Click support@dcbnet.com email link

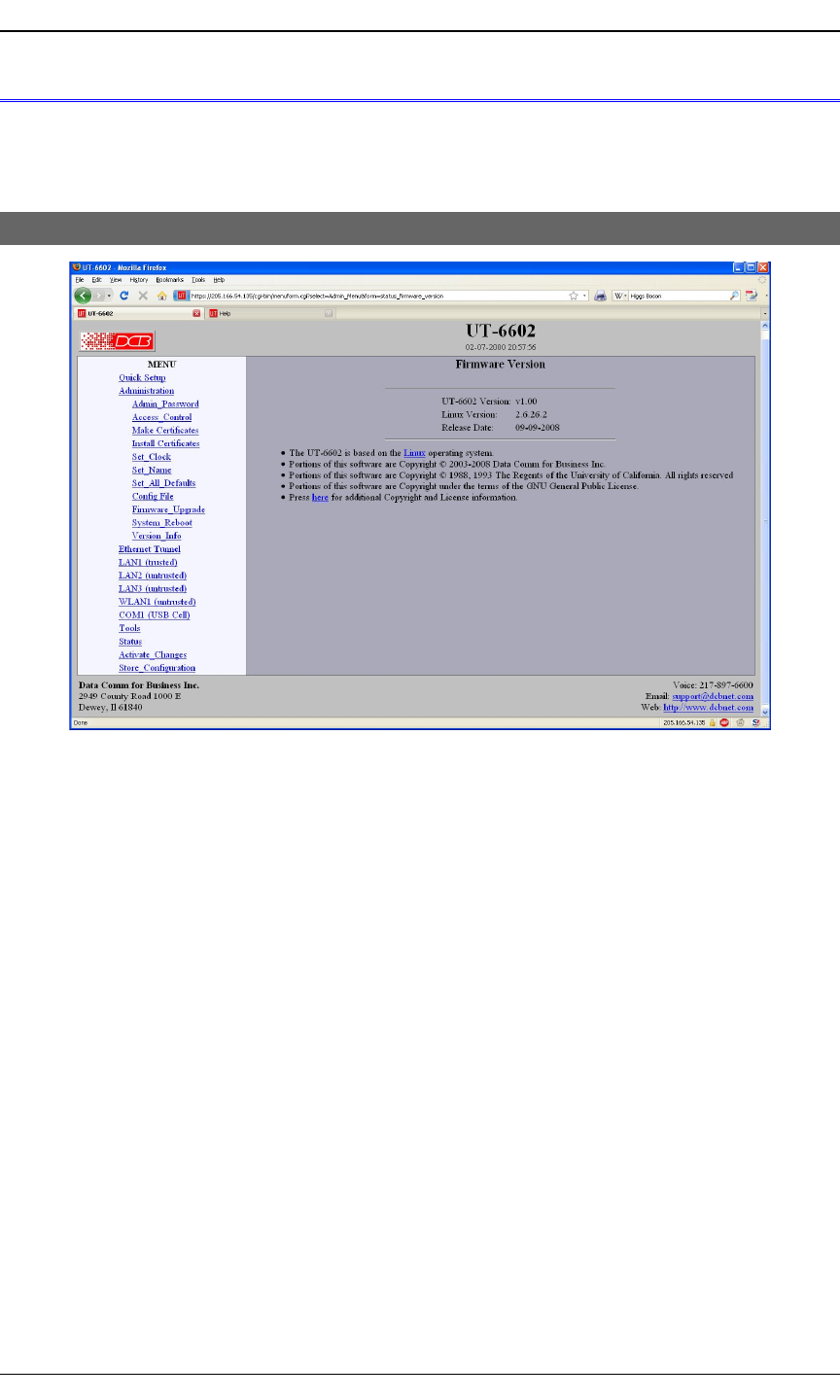click(x=713, y=696)
